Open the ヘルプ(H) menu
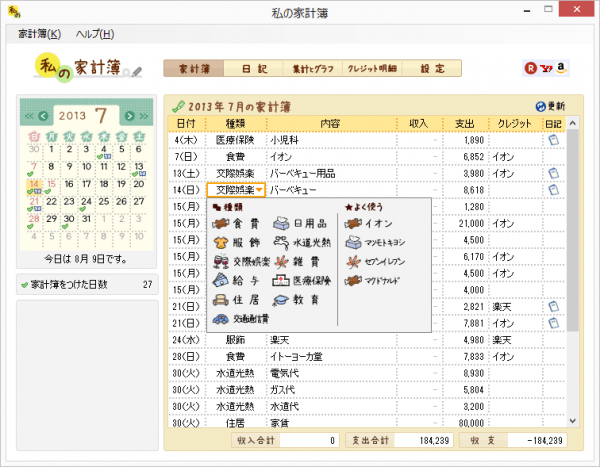Screen dimensions: 600x467 pos(95,34)
